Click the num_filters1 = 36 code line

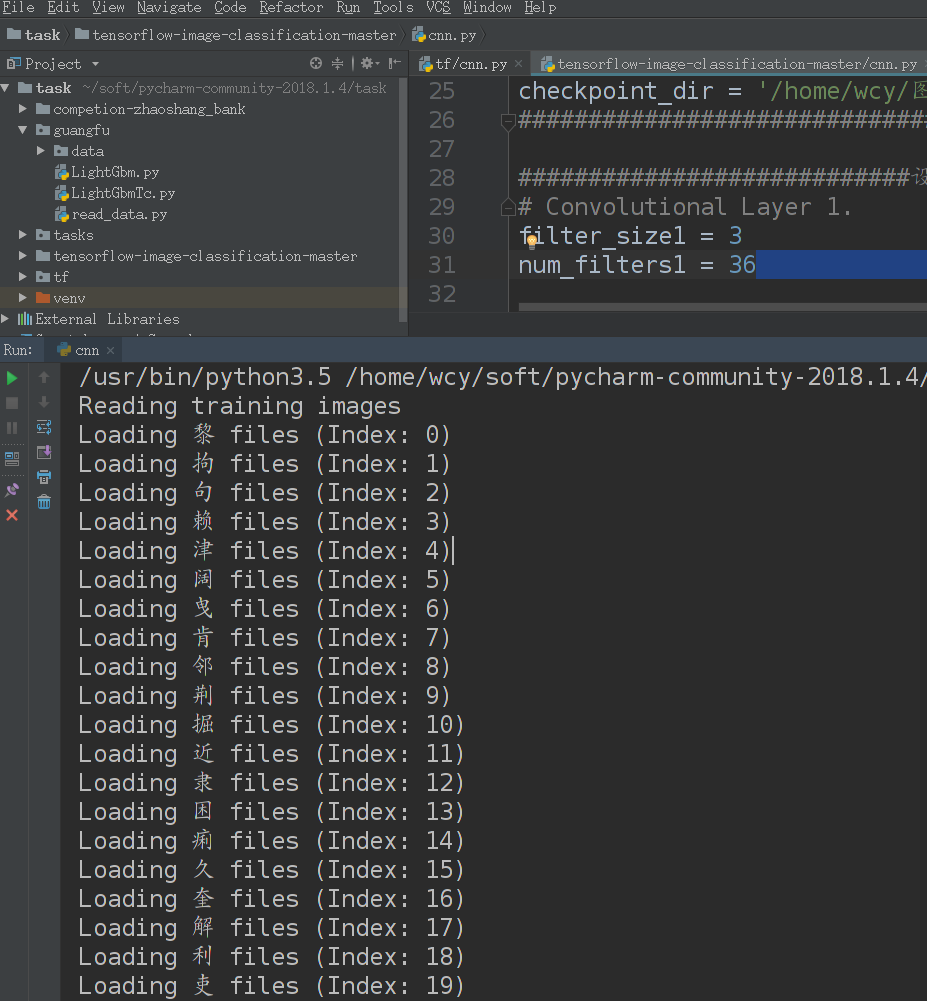pyautogui.click(x=637, y=264)
